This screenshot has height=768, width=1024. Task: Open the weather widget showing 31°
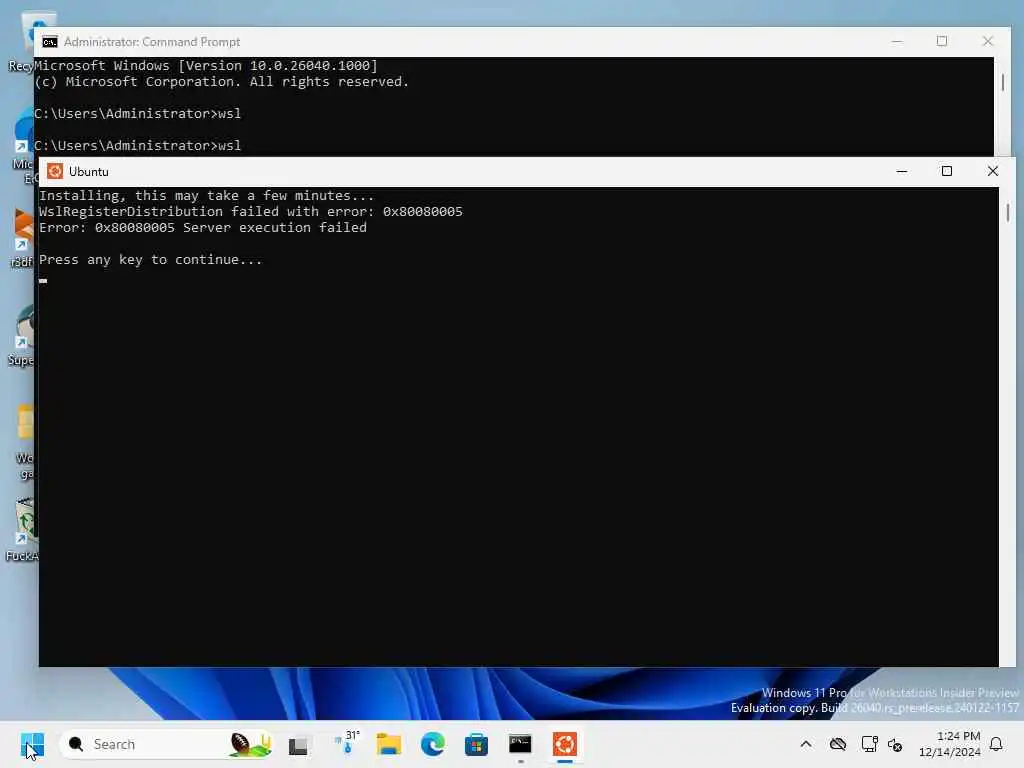click(x=346, y=744)
